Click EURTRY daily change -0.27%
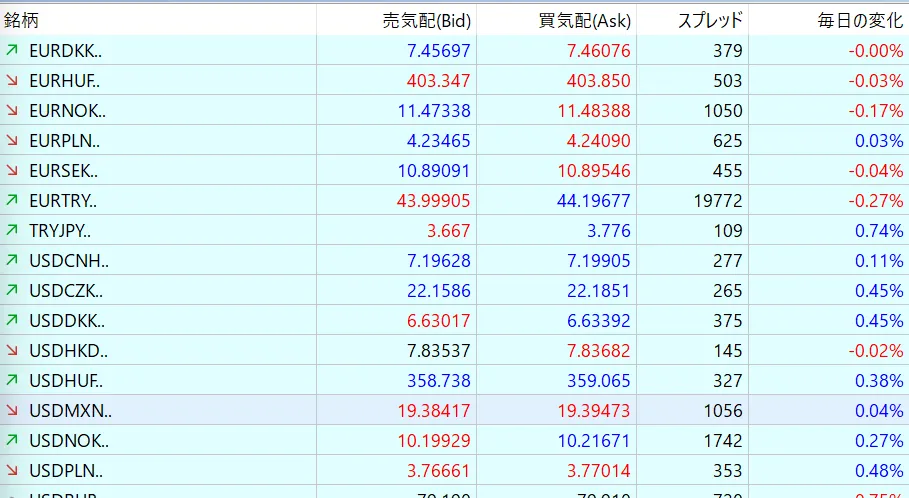The image size is (909, 498). pos(876,201)
